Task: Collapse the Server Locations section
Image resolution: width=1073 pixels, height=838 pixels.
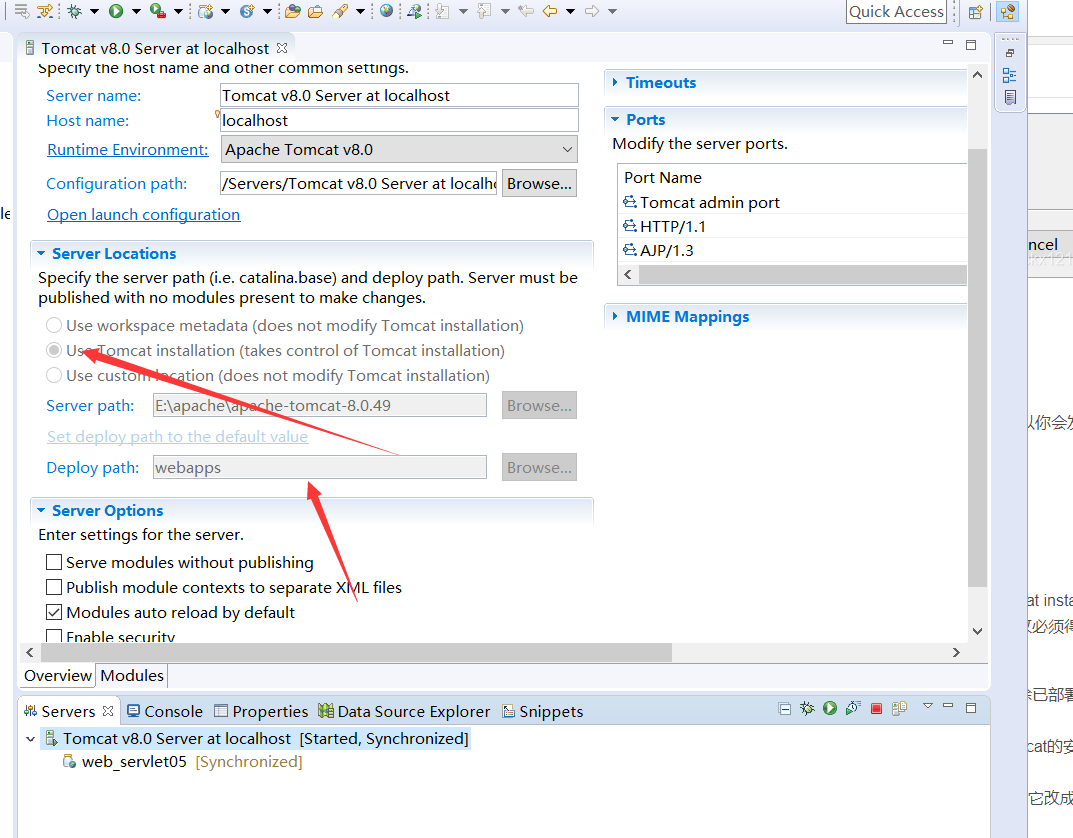Action: 41,253
